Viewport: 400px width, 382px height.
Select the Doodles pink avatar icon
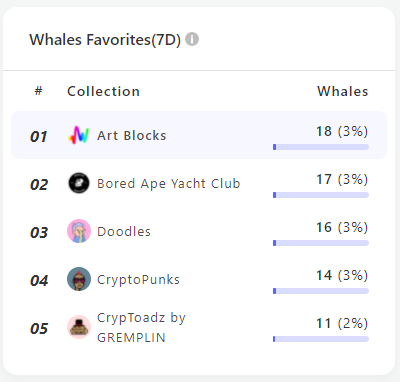pyautogui.click(x=79, y=231)
